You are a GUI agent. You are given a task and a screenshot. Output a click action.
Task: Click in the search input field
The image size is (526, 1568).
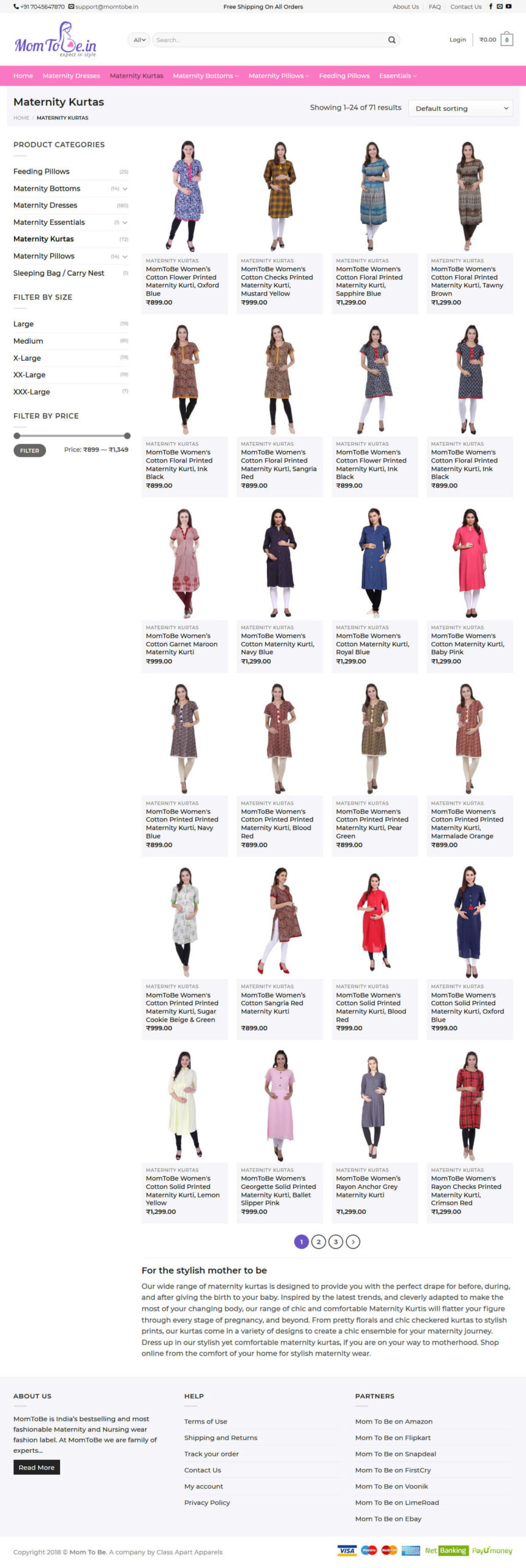pos(268,40)
